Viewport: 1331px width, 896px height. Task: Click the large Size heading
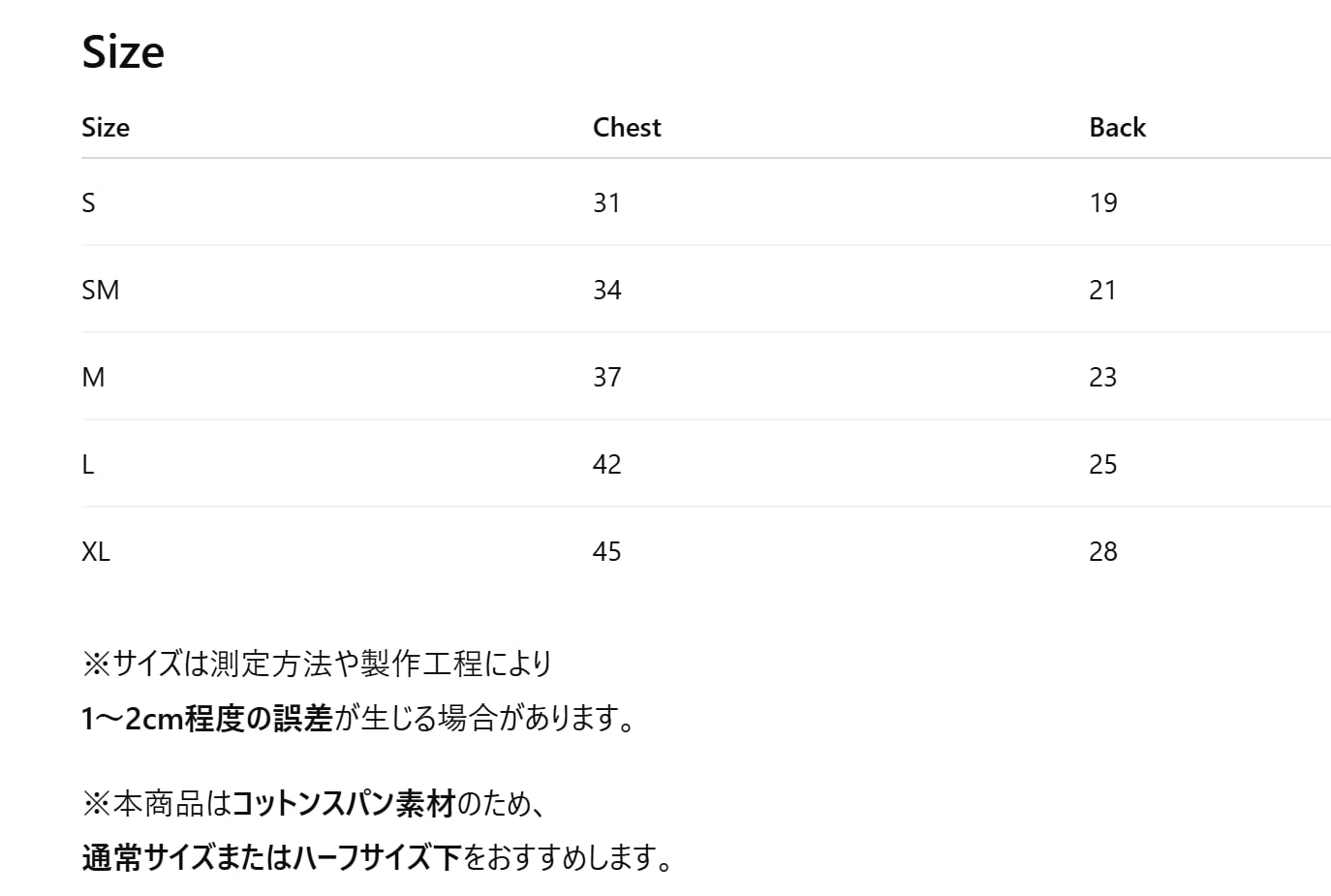[x=123, y=52]
